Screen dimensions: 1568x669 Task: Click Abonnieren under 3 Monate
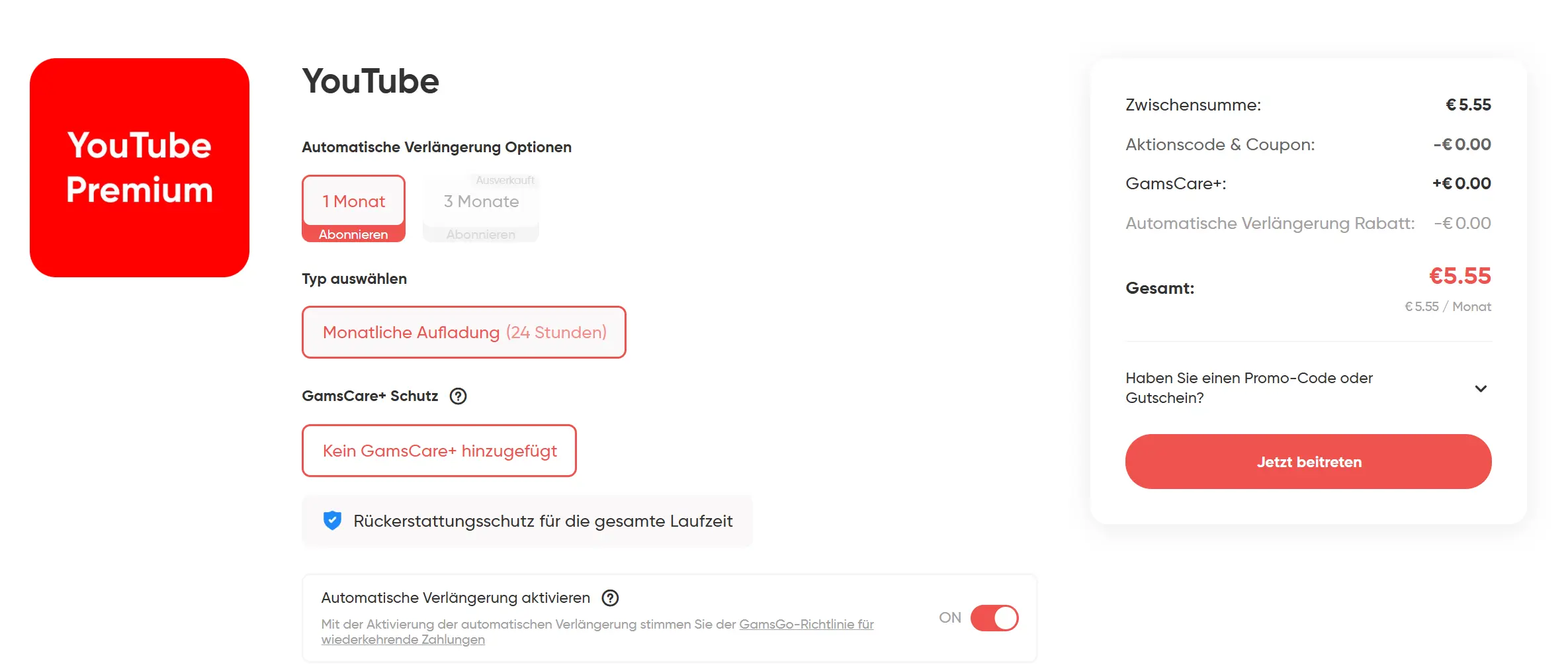point(481,234)
